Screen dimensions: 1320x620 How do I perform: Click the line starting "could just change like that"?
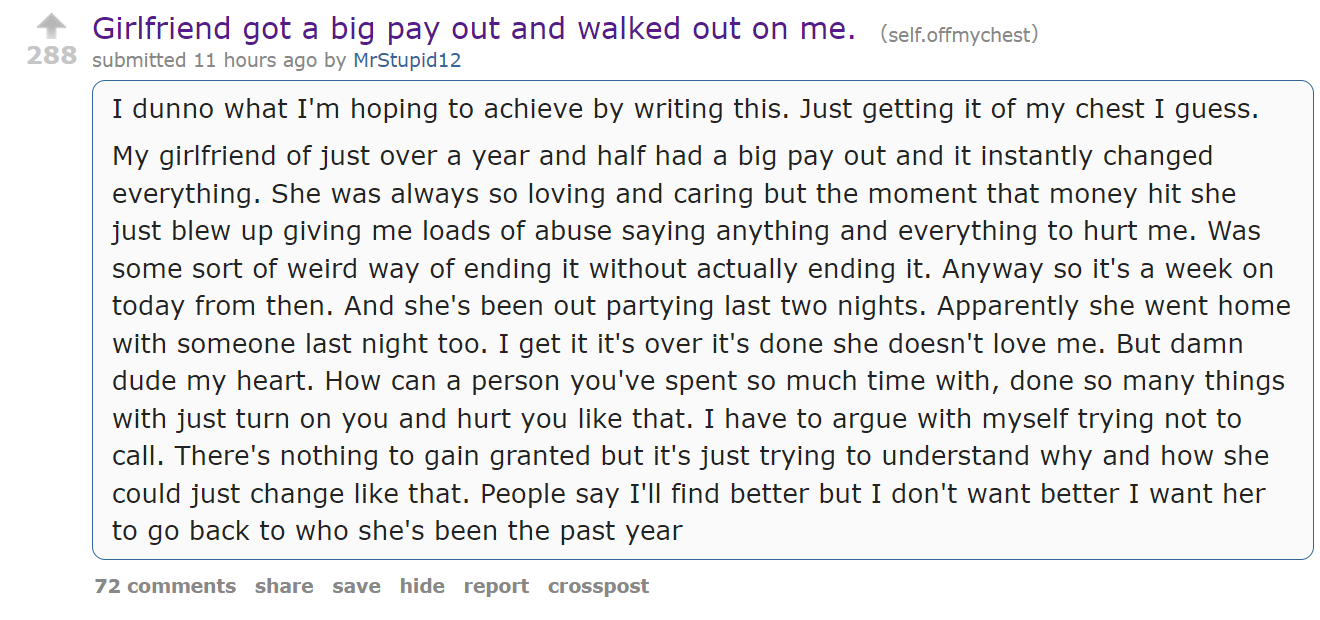(688, 494)
